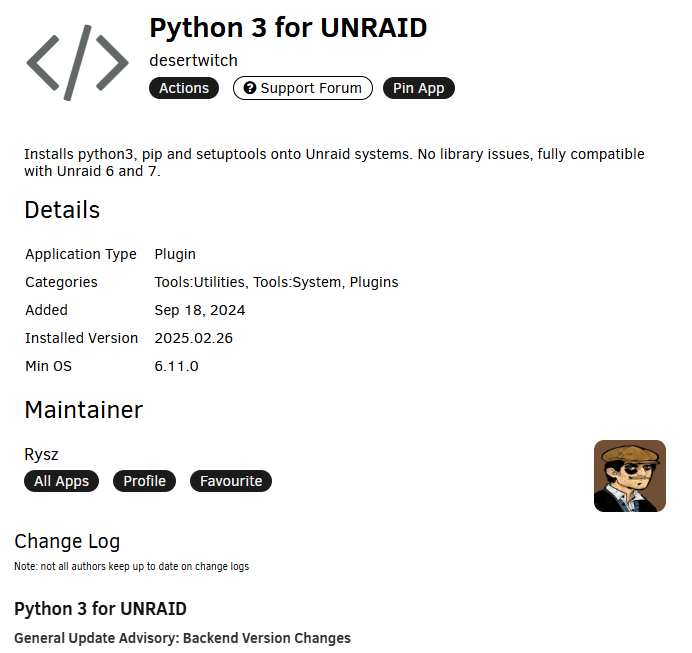Click installed version '2025.02.26'
This screenshot has height=653, width=692.
(x=193, y=338)
